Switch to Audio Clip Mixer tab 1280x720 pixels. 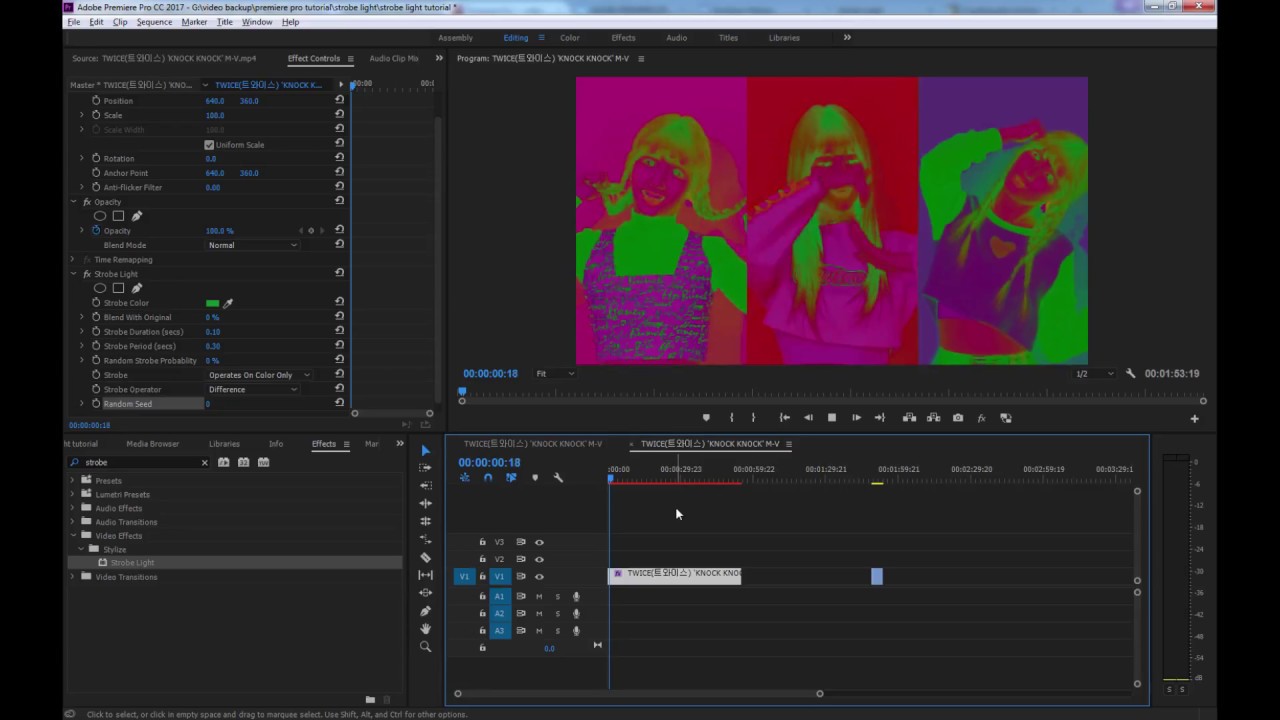[394, 58]
